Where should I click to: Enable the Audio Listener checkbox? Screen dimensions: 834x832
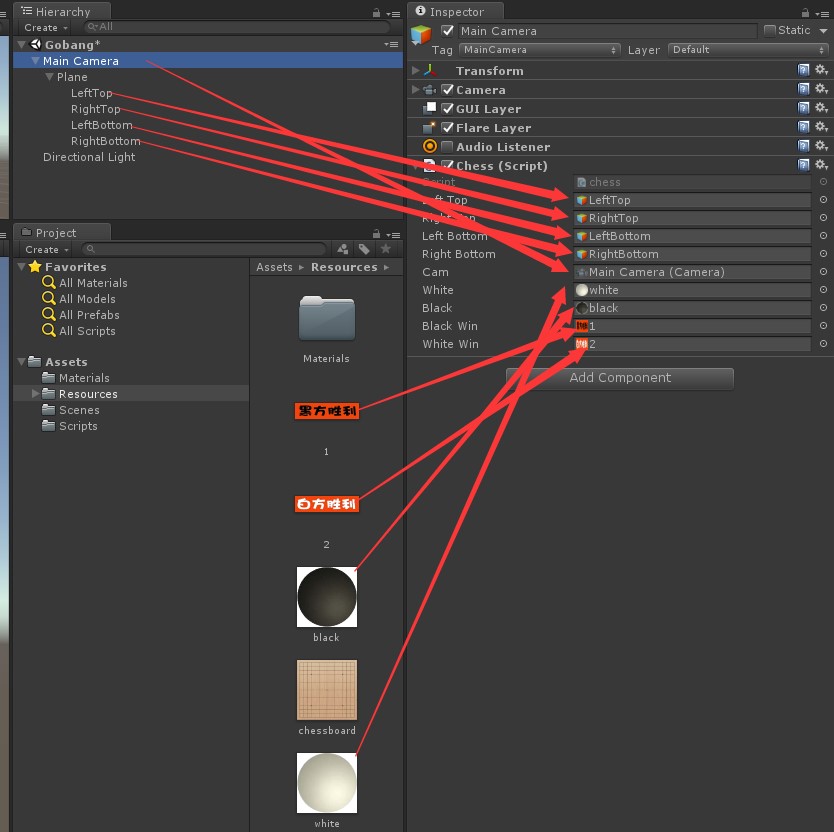[x=447, y=146]
